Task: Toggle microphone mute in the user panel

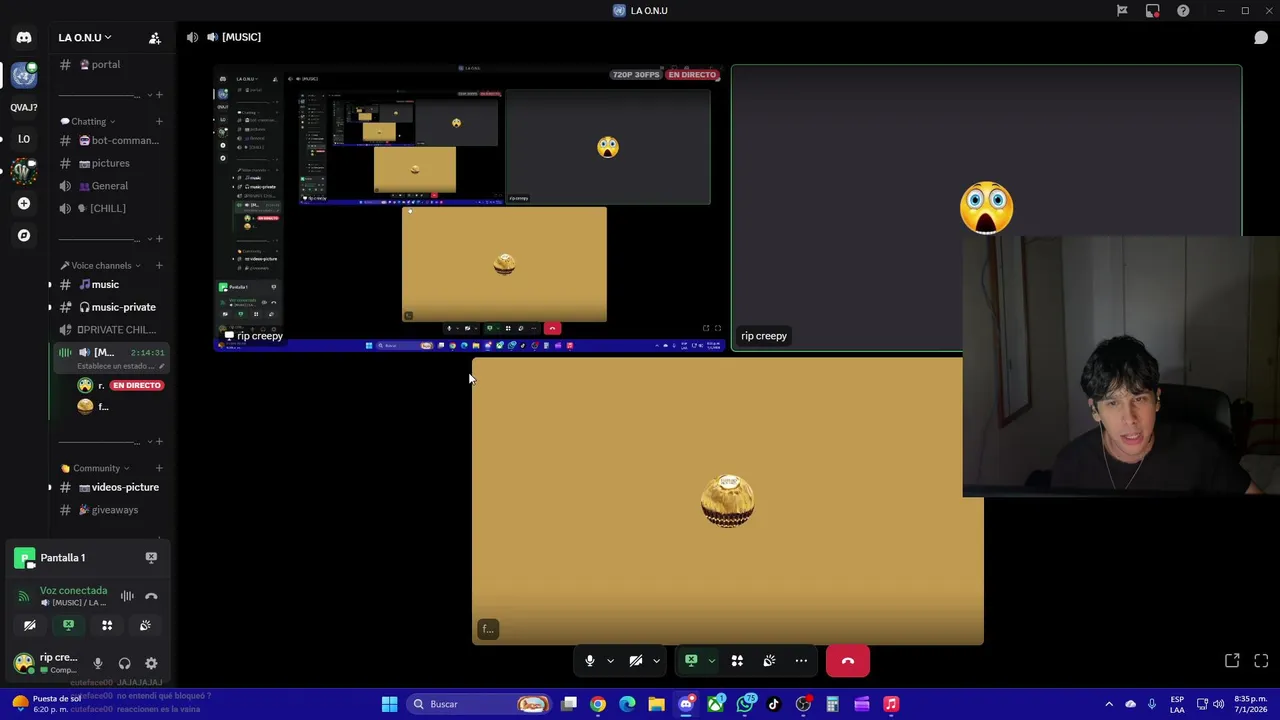Action: [x=98, y=663]
